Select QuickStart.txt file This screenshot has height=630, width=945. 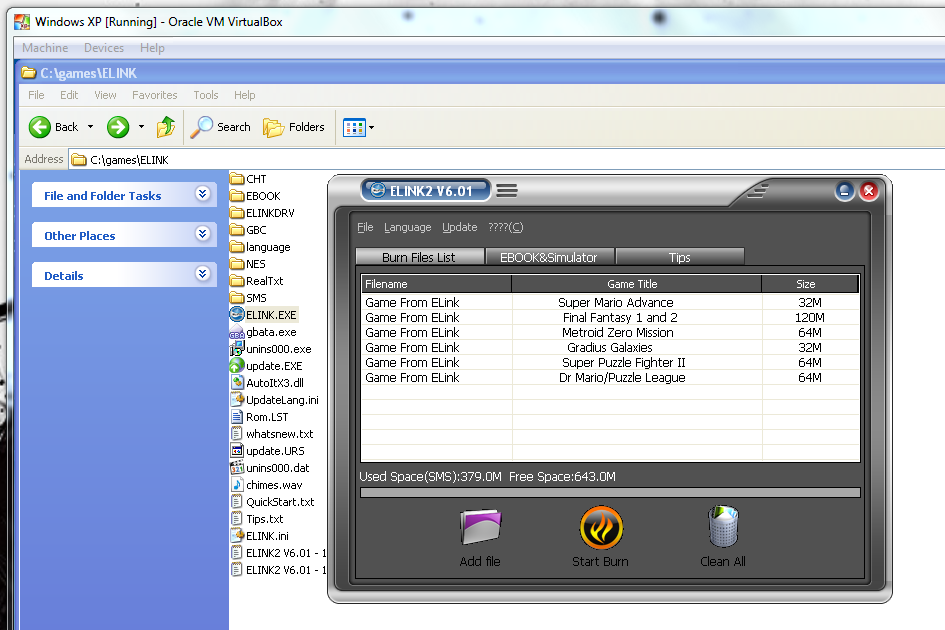pos(272,502)
